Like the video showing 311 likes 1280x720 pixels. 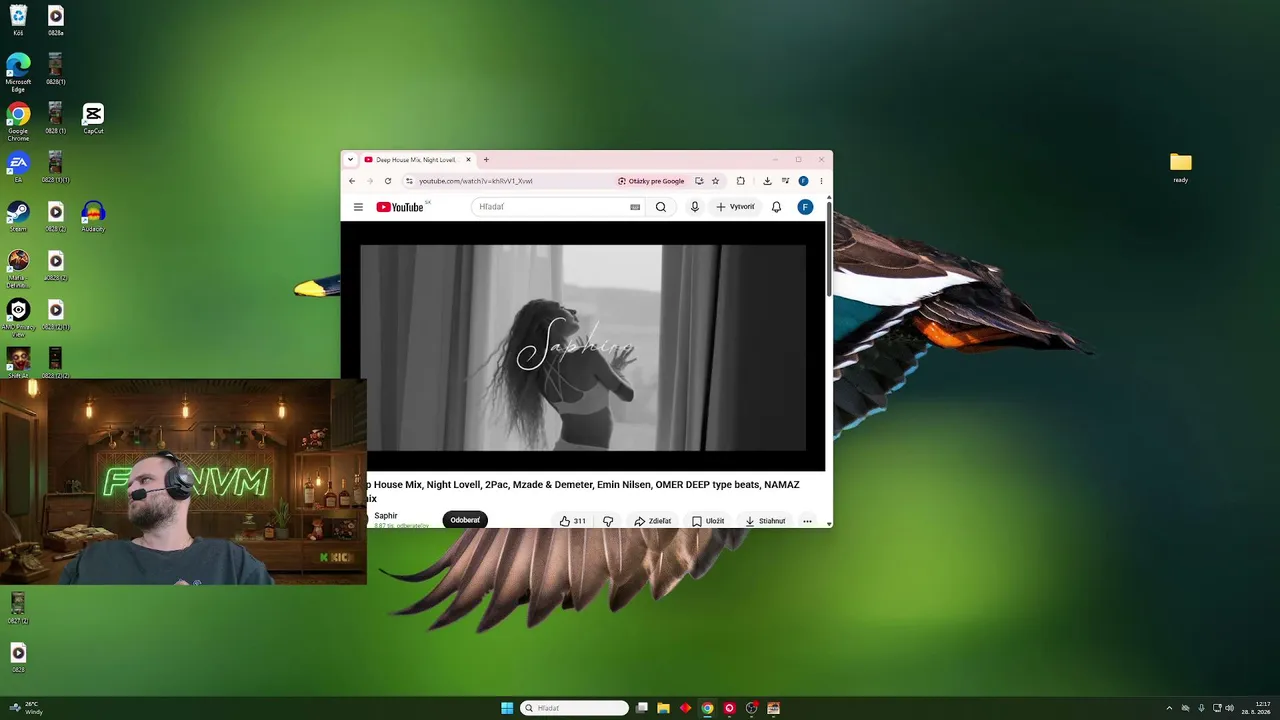[x=572, y=521]
